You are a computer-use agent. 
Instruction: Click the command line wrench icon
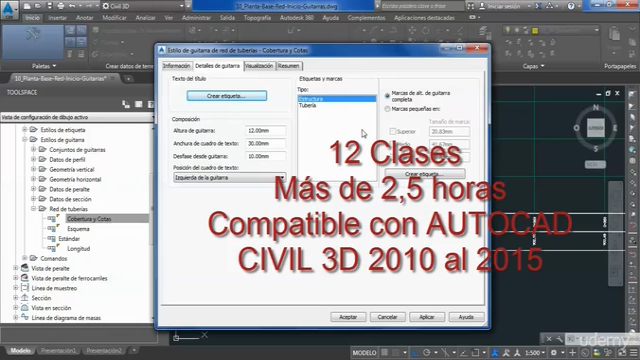[x=559, y=339]
